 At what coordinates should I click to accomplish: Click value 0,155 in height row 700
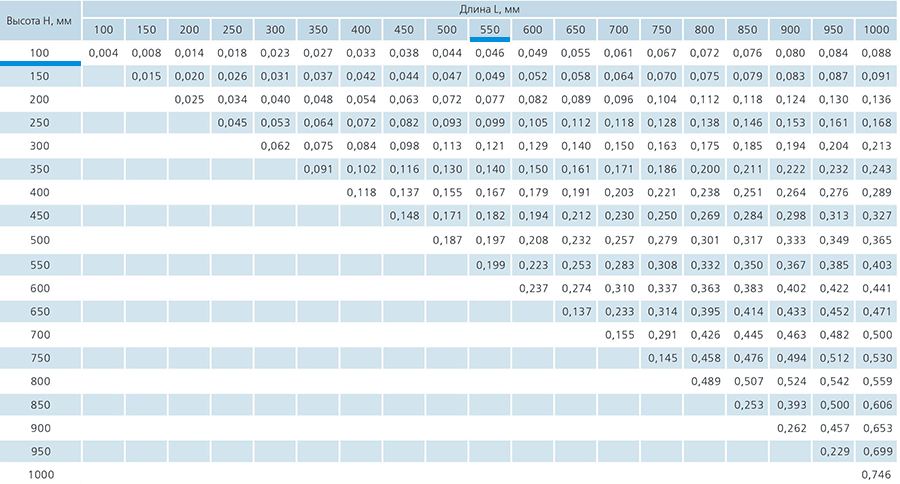[x=619, y=335]
